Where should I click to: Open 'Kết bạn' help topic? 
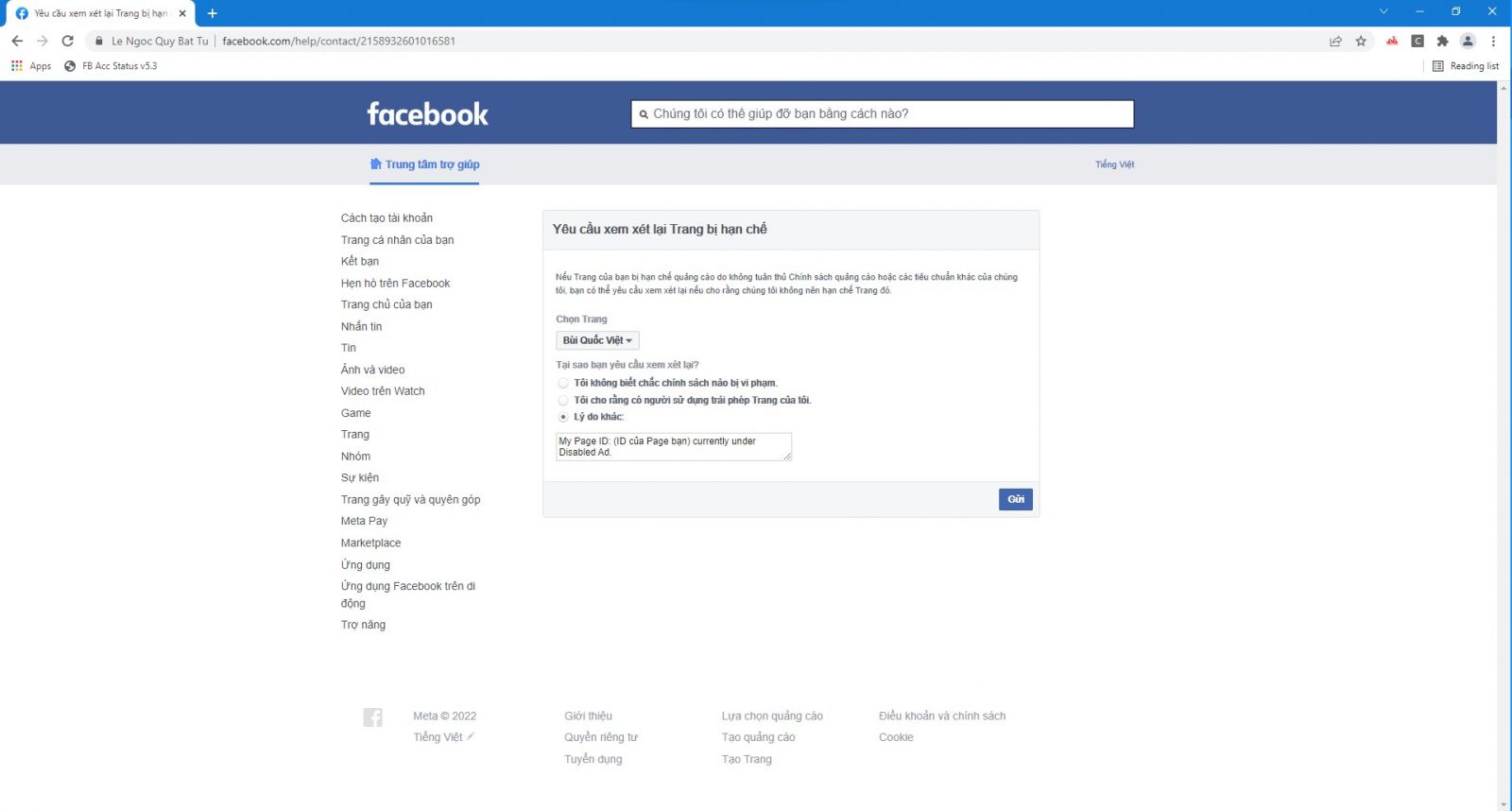[360, 262]
